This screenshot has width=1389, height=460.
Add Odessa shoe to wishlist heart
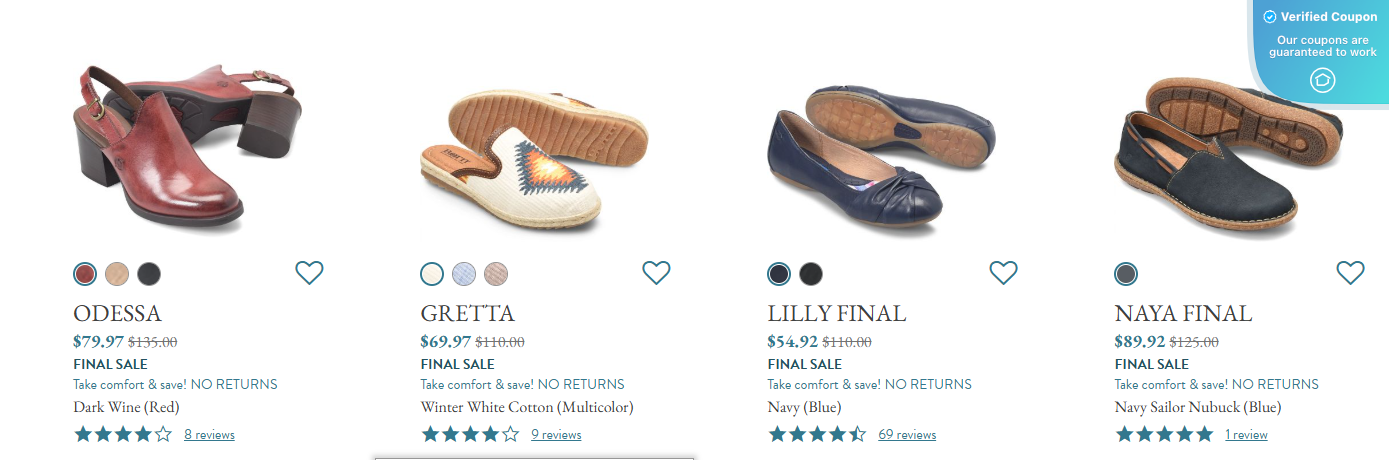click(x=309, y=272)
